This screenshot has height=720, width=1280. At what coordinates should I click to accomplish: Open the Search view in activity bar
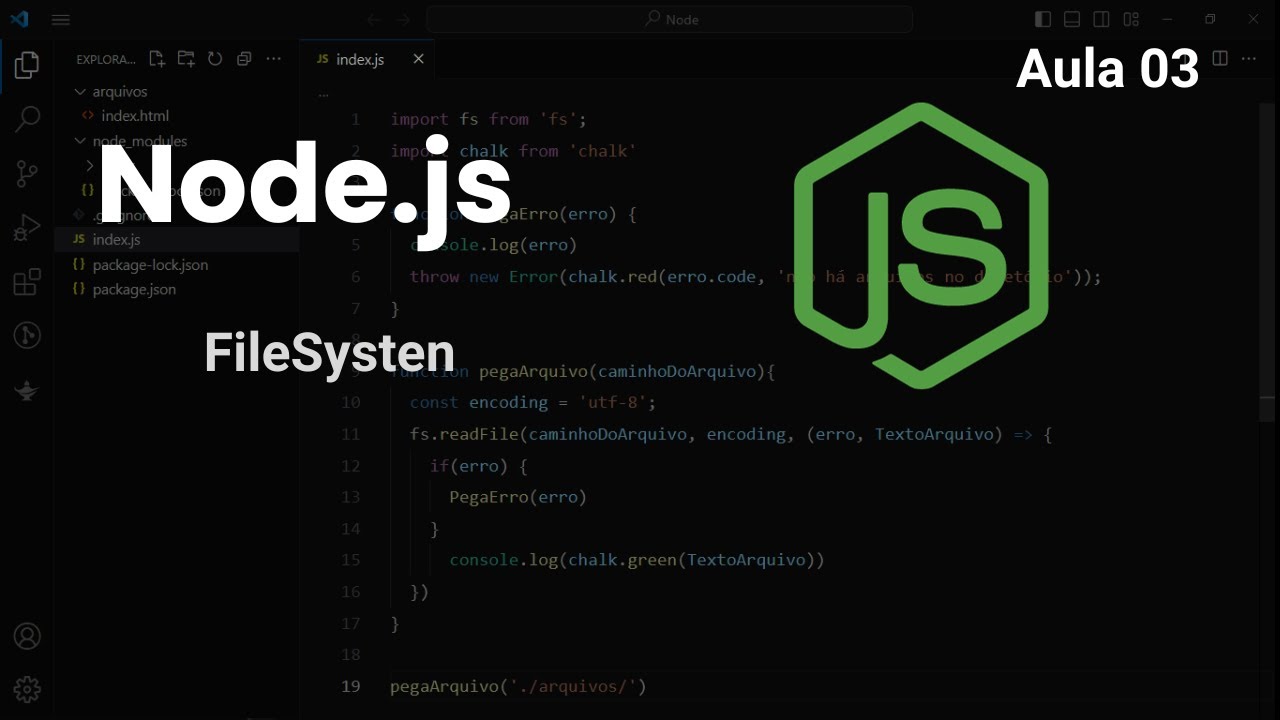click(27, 119)
